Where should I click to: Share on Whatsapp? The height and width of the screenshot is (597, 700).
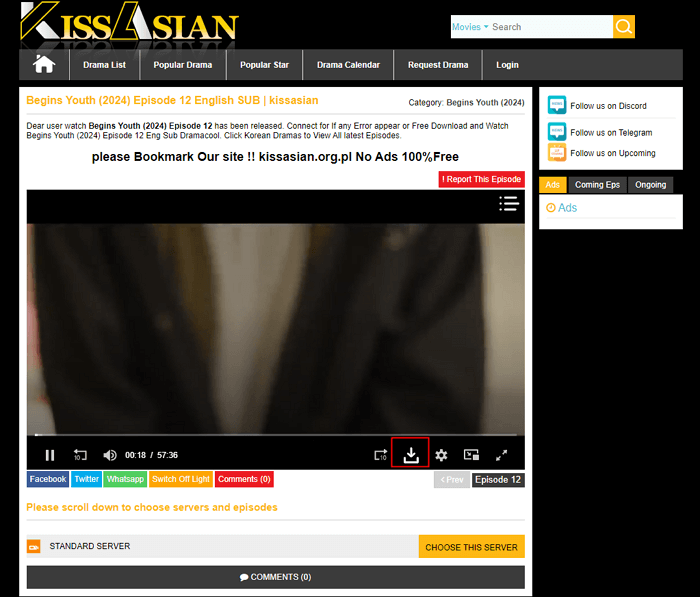coord(125,479)
